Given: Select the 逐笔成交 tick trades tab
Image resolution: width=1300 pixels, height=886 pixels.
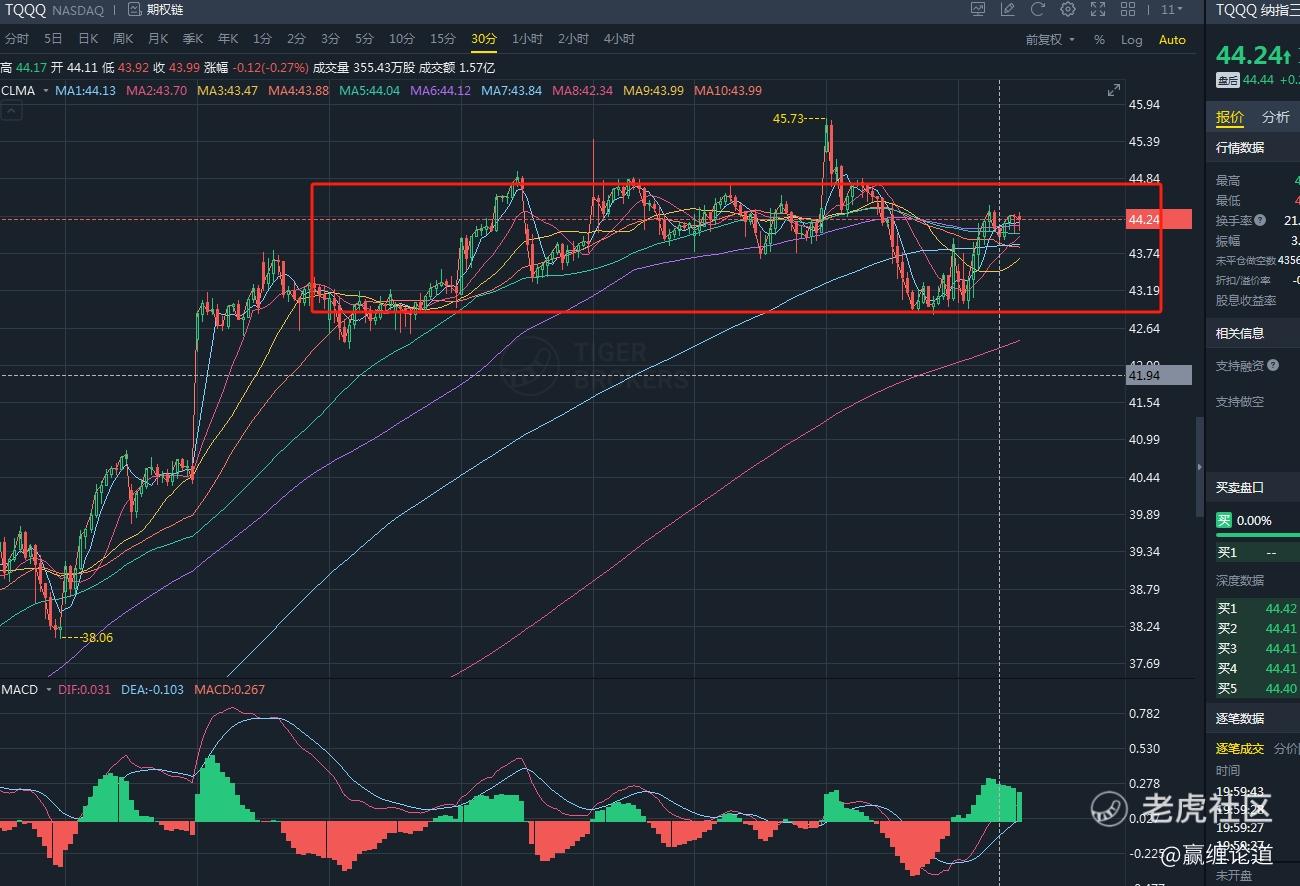Looking at the screenshot, I should (1240, 748).
